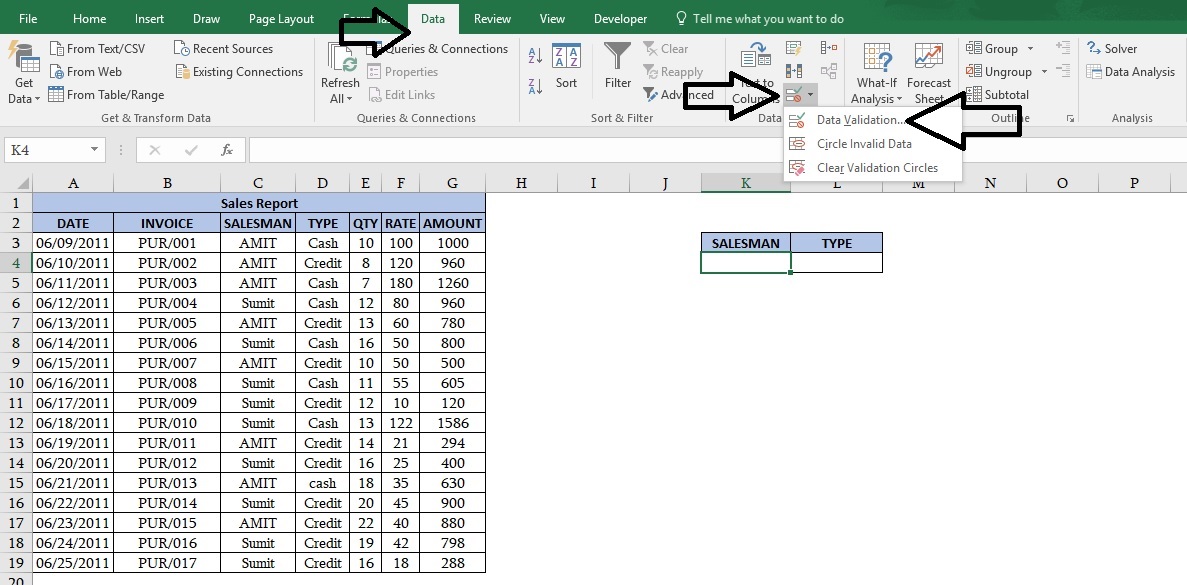Click the formula bar cancel X
1187x585 pixels.
[155, 150]
